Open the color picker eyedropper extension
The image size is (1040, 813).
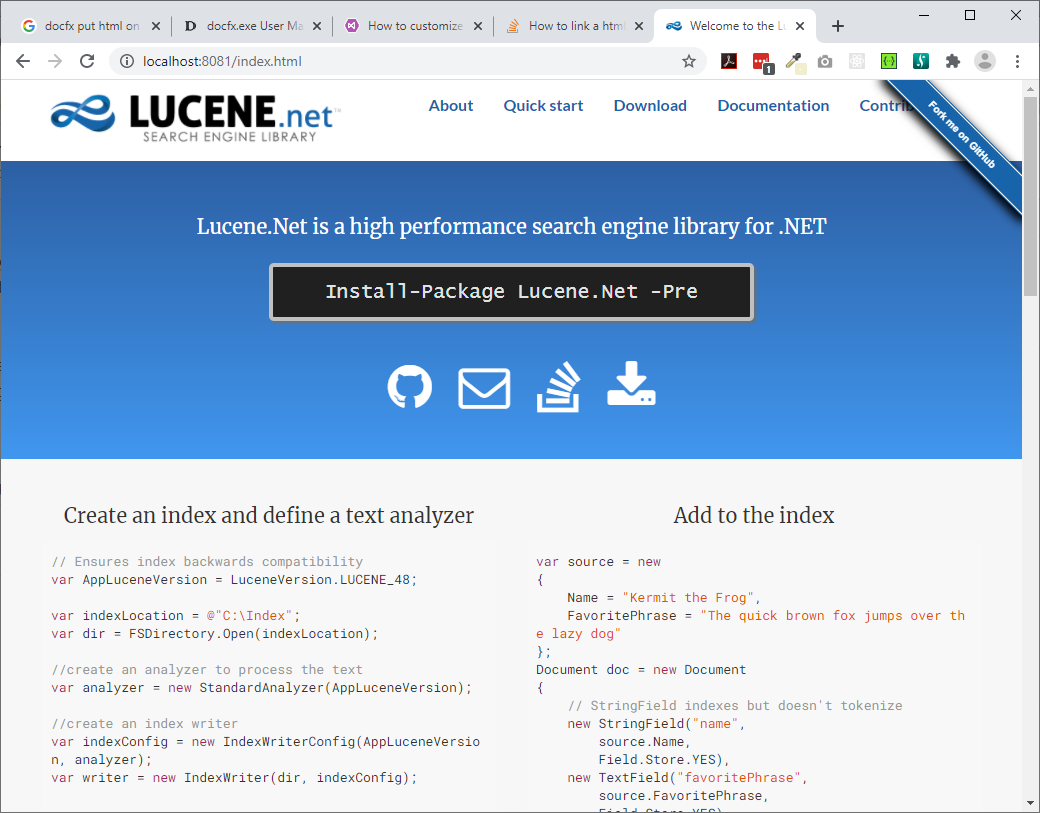(x=794, y=62)
